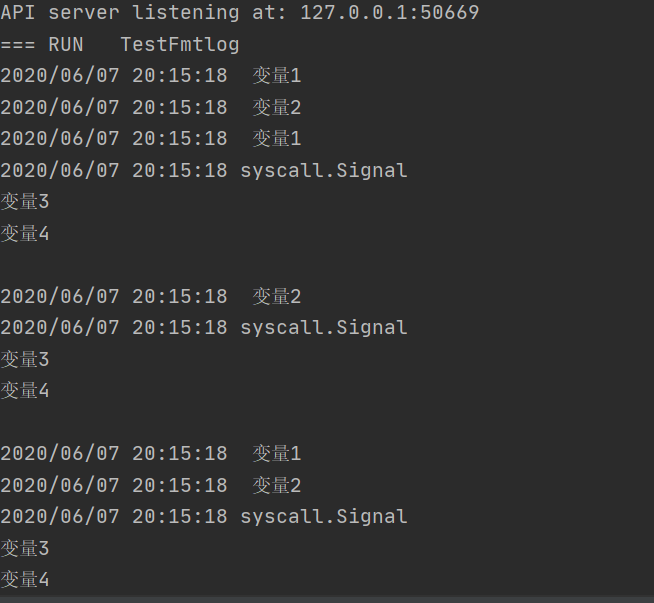Click the second 变量4 line
This screenshot has height=603, width=654.
click(25, 390)
